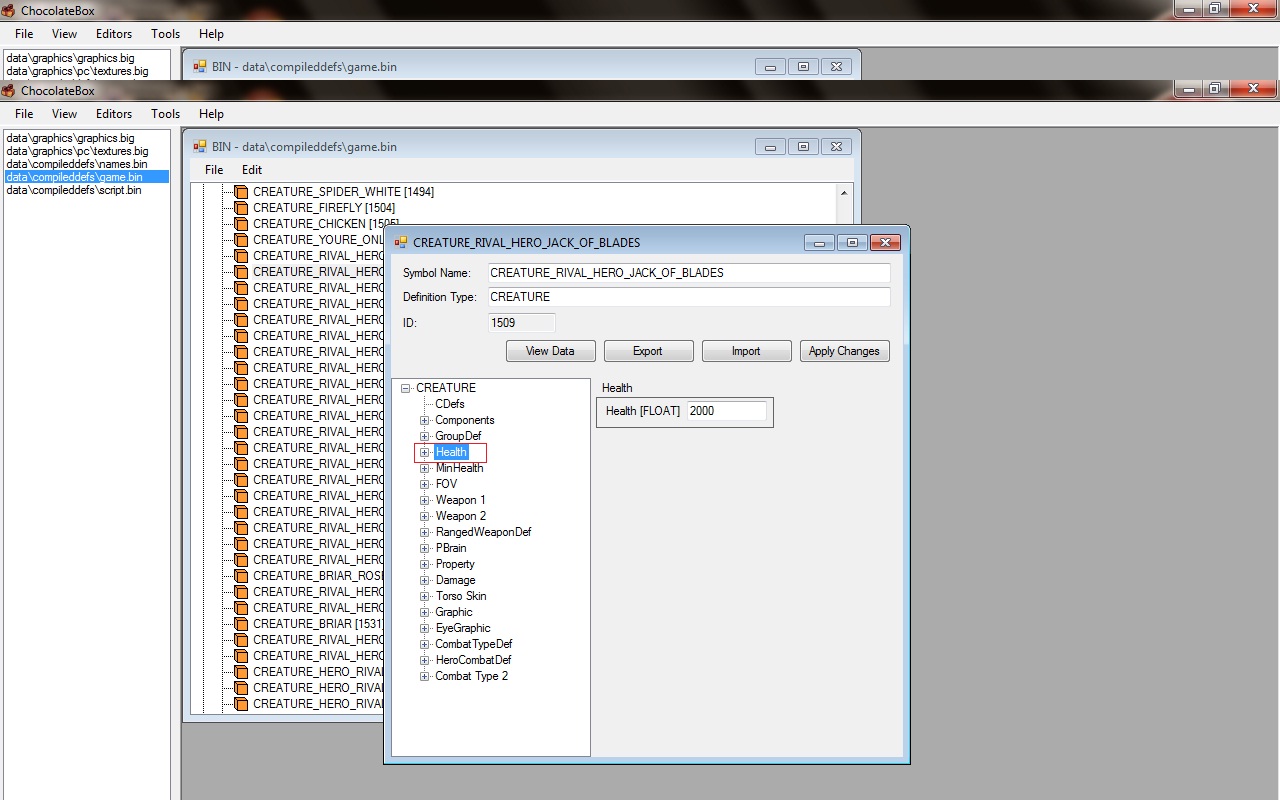Open the Editors menu
This screenshot has height=800, width=1280.
pyautogui.click(x=114, y=114)
